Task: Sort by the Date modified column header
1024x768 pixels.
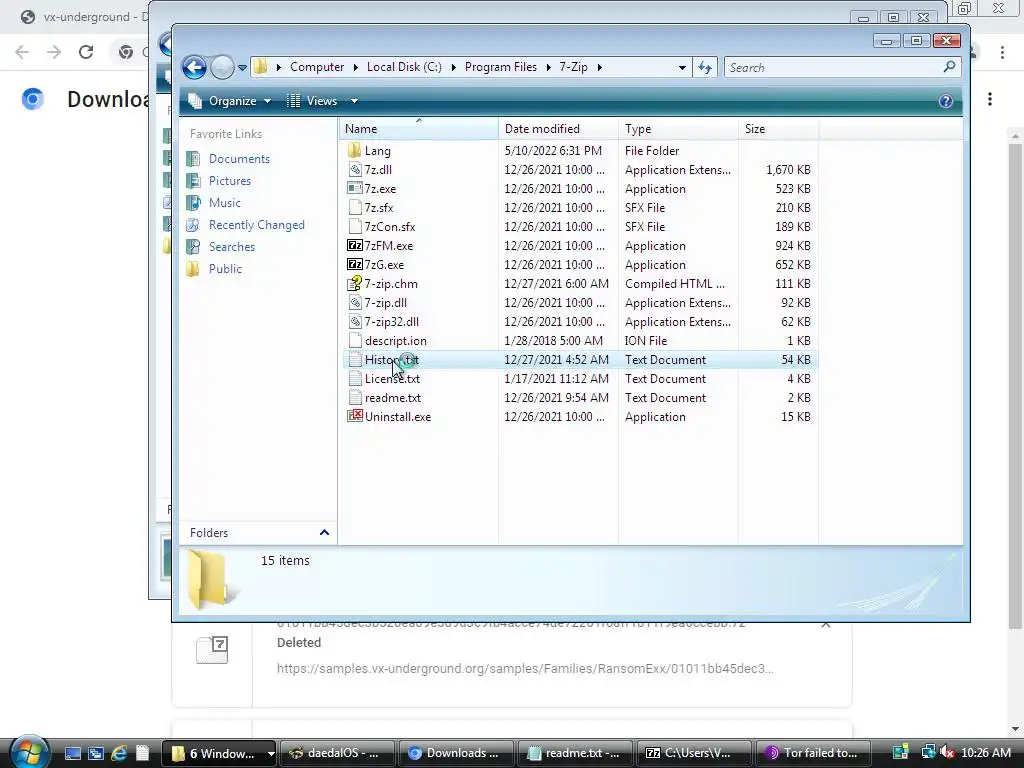Action: pyautogui.click(x=558, y=129)
